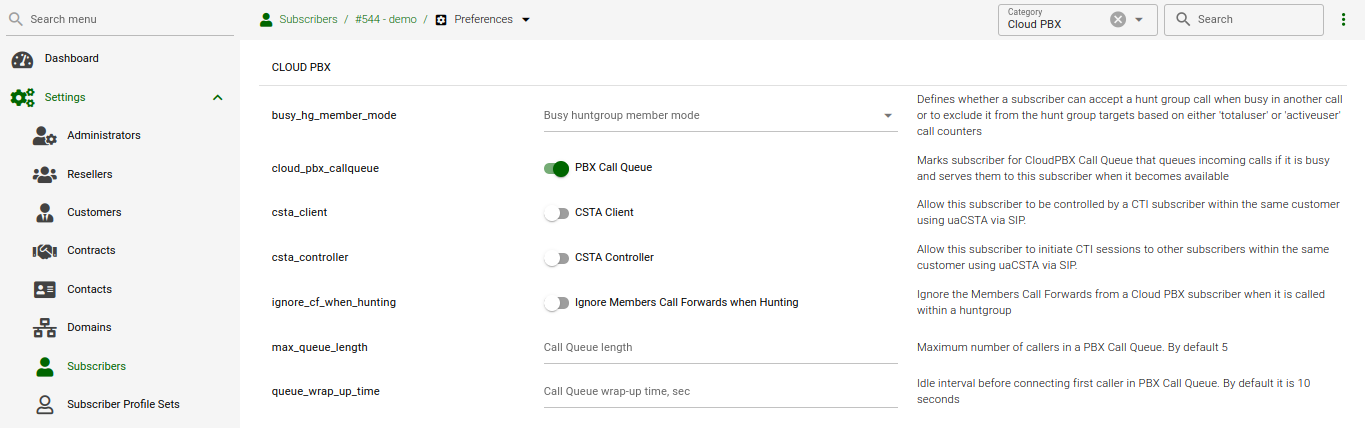The width and height of the screenshot is (1365, 428).
Task: Click the magnifier icon in top Search field
Action: point(1183,19)
